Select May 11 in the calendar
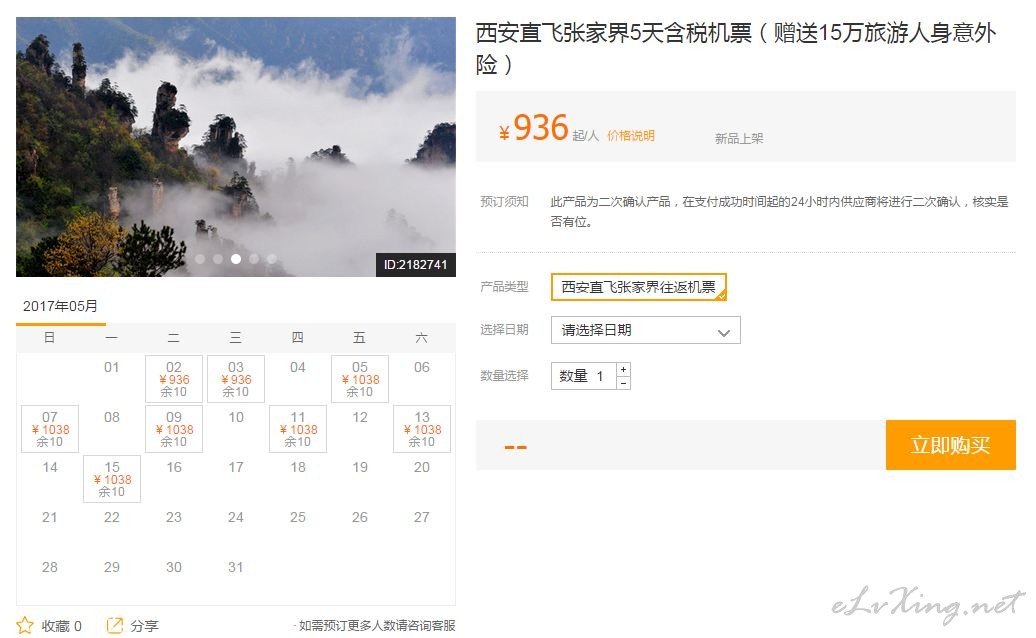1036x638 pixels. [298, 429]
